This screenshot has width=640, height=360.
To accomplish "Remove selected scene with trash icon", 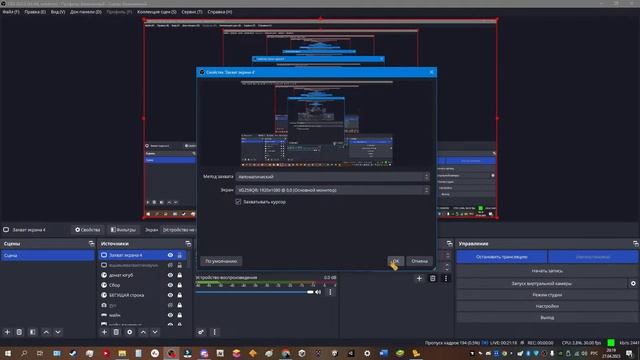I will click(x=19, y=332).
